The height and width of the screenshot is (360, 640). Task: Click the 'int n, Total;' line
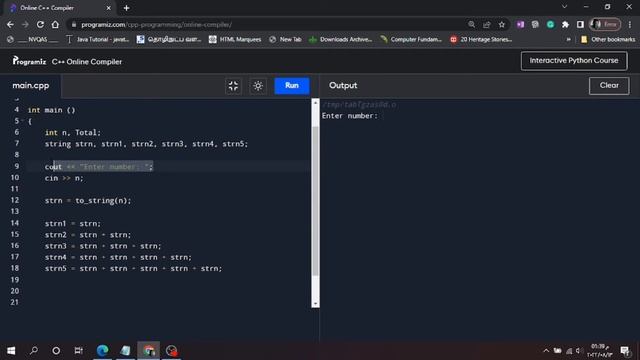pos(73,133)
